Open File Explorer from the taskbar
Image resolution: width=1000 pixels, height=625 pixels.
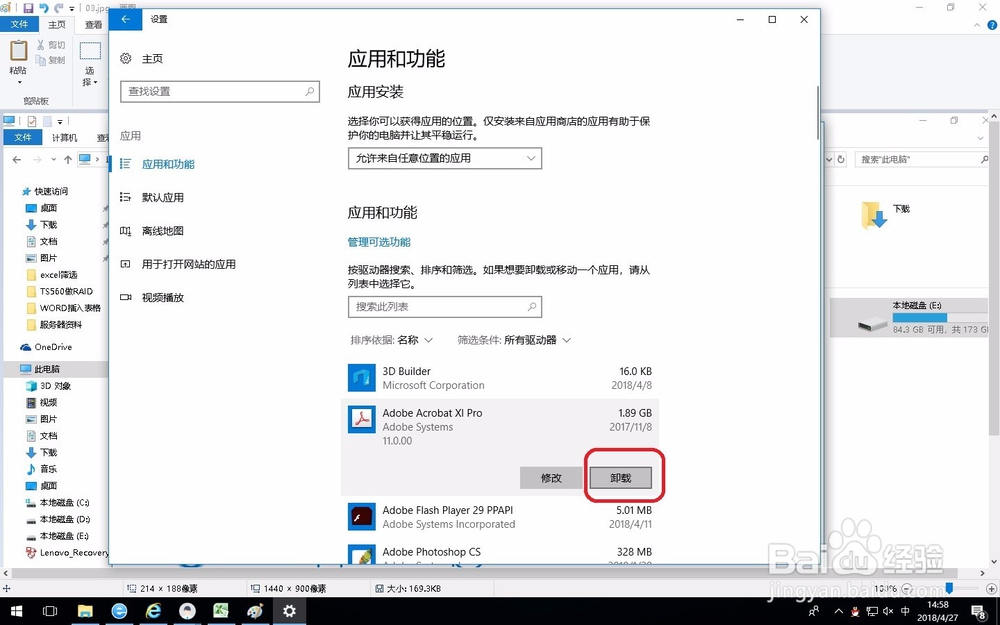coord(85,611)
